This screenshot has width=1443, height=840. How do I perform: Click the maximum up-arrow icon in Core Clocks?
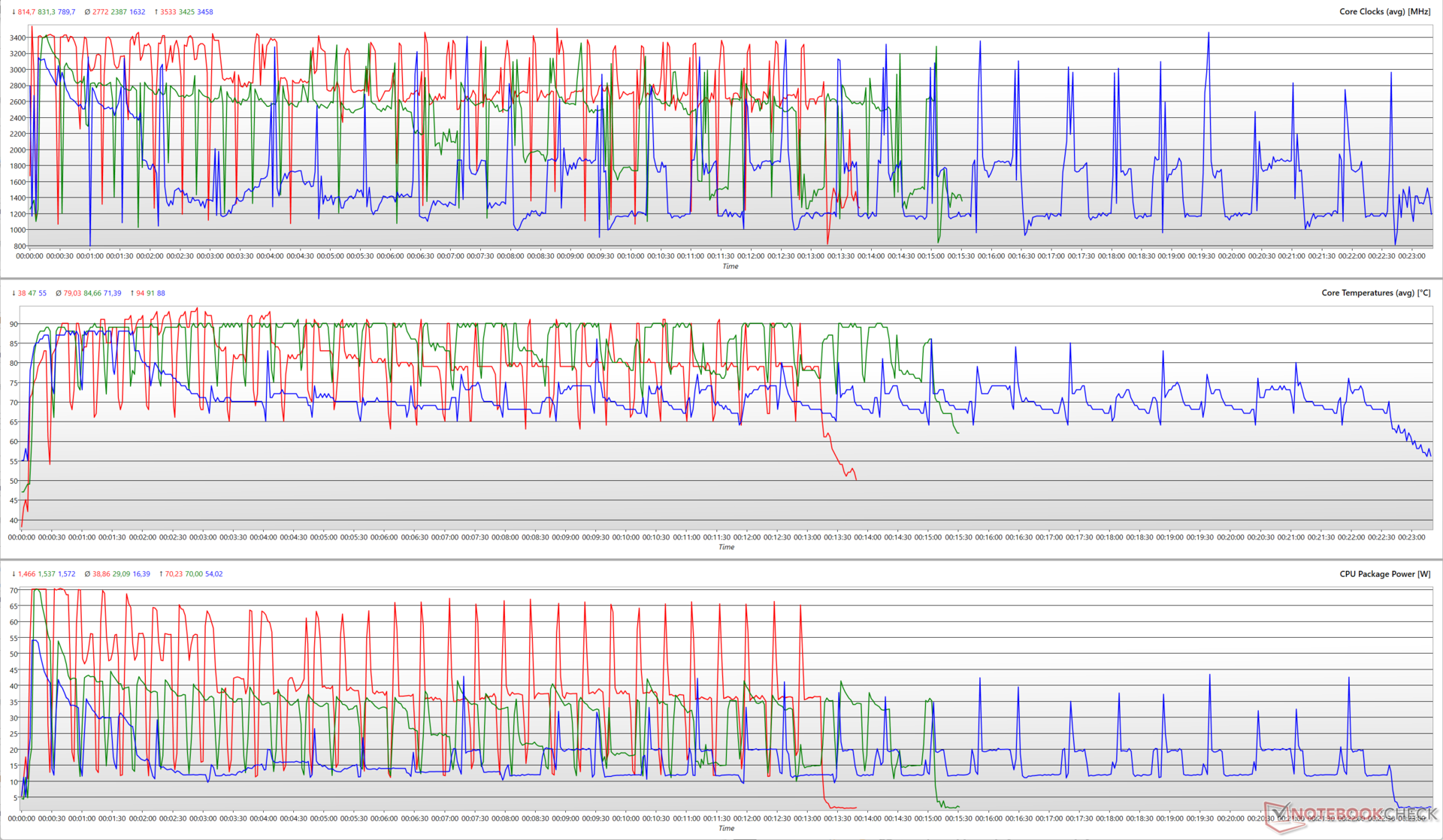(x=156, y=12)
